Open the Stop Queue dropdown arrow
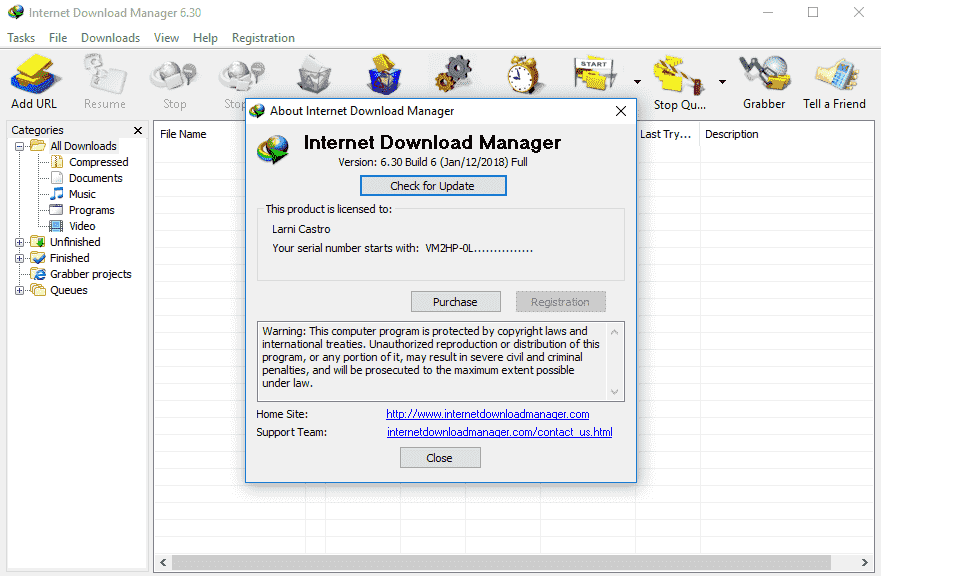Image resolution: width=960 pixels, height=576 pixels. click(x=722, y=81)
